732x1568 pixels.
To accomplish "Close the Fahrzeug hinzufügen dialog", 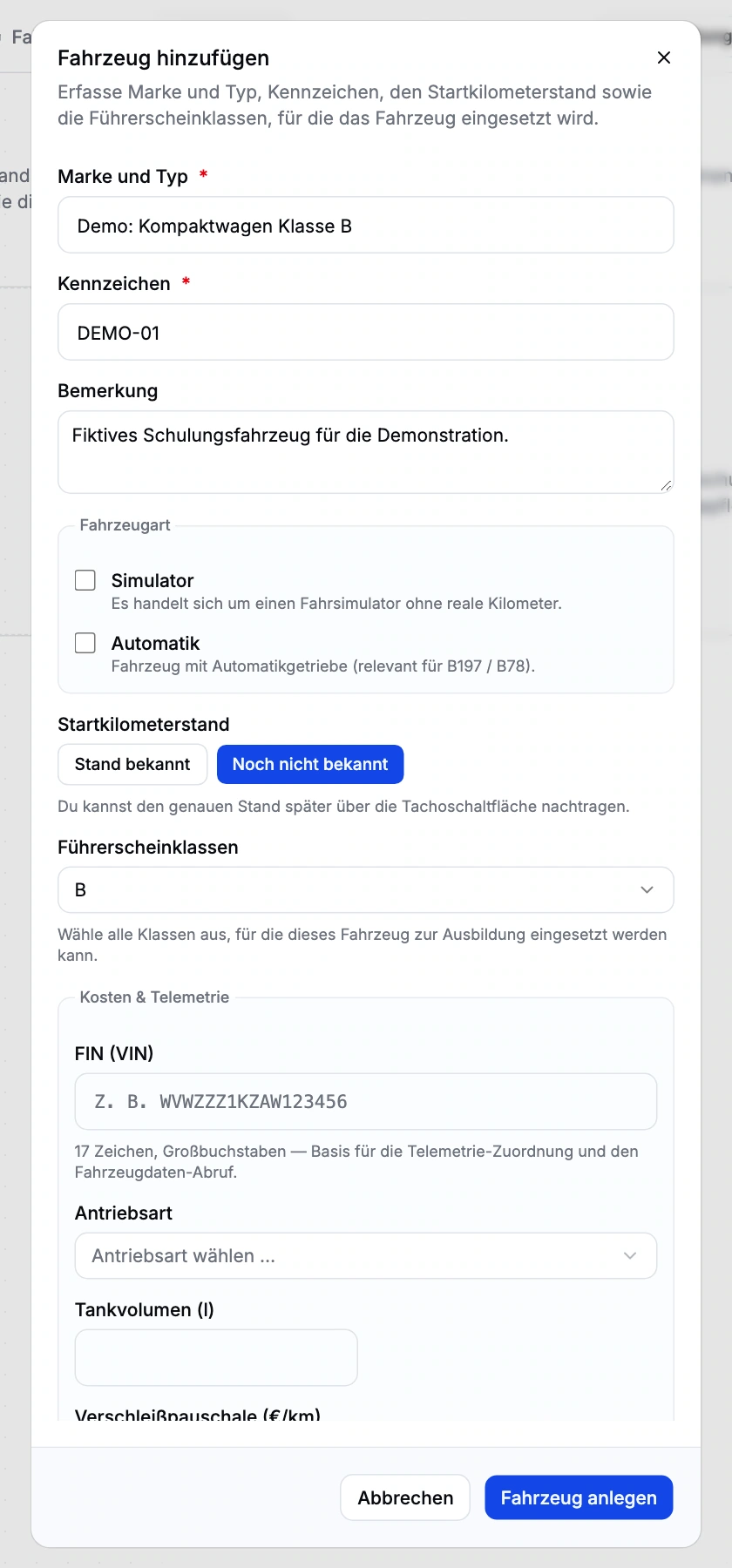I will [x=664, y=57].
